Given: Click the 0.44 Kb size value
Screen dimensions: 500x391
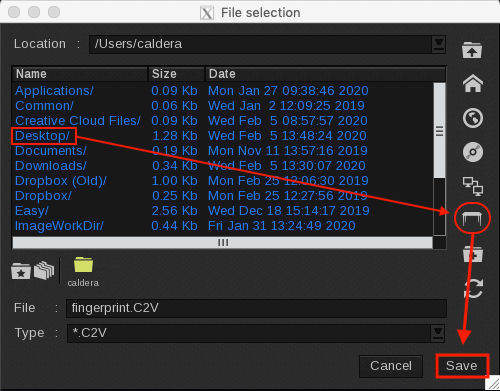Looking at the screenshot, I should 174,226.
